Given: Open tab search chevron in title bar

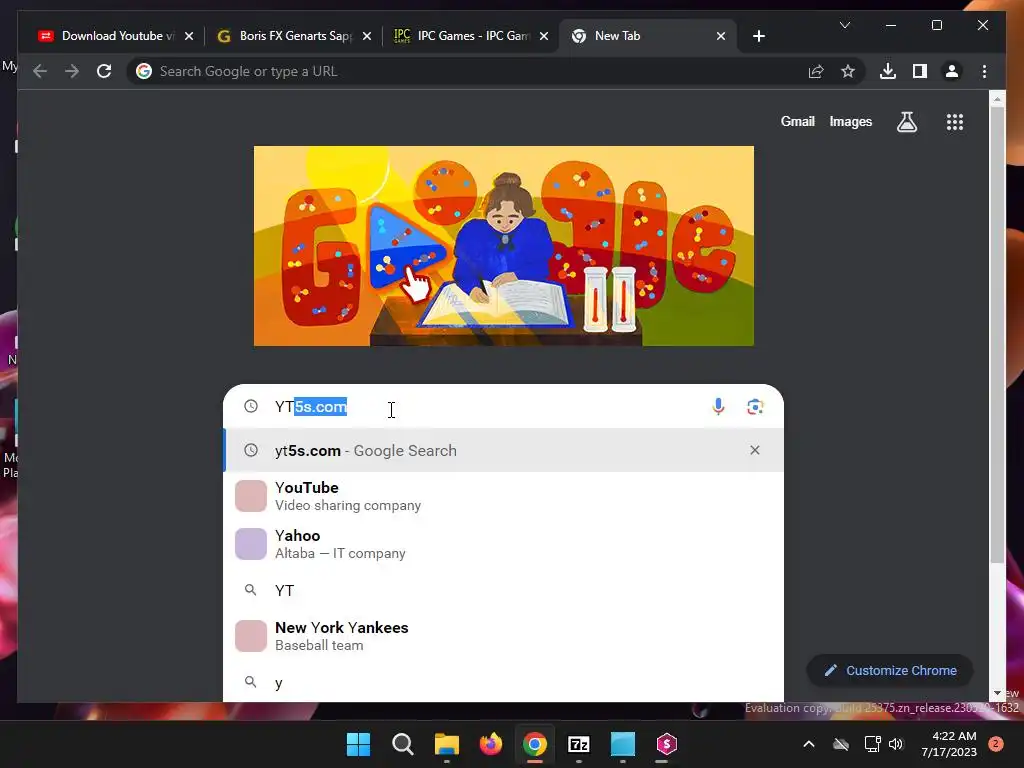Looking at the screenshot, I should [845, 25].
